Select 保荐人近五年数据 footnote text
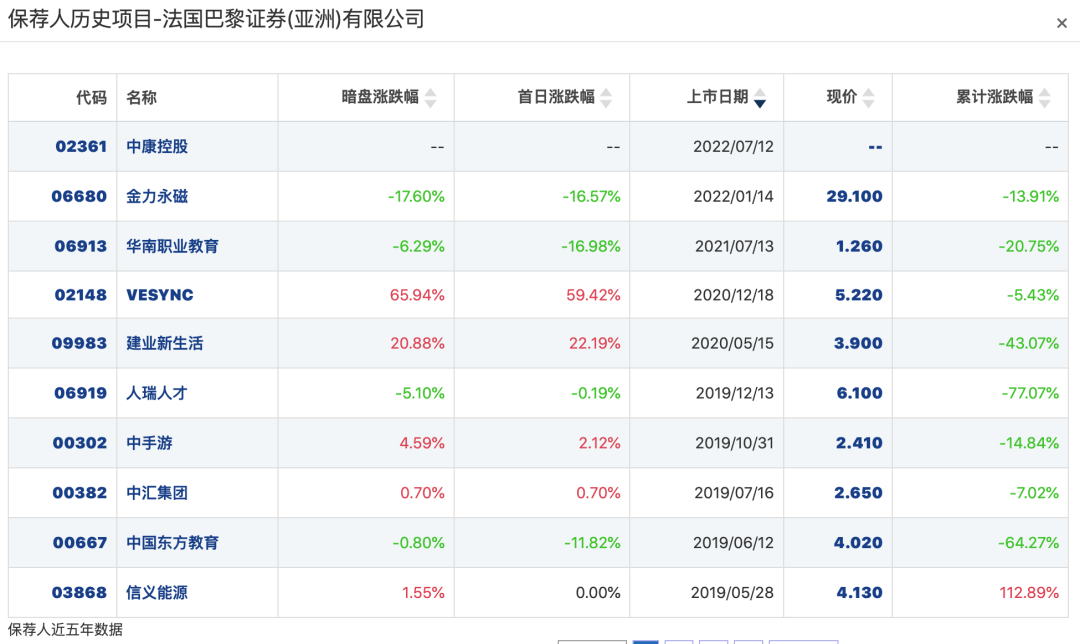This screenshot has height=644, width=1080. [x=65, y=630]
